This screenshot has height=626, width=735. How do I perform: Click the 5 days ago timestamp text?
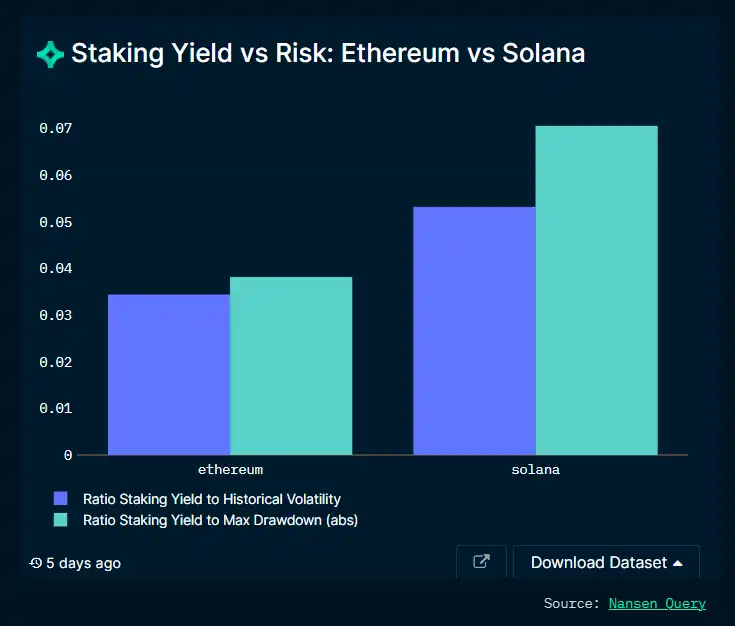coord(83,563)
